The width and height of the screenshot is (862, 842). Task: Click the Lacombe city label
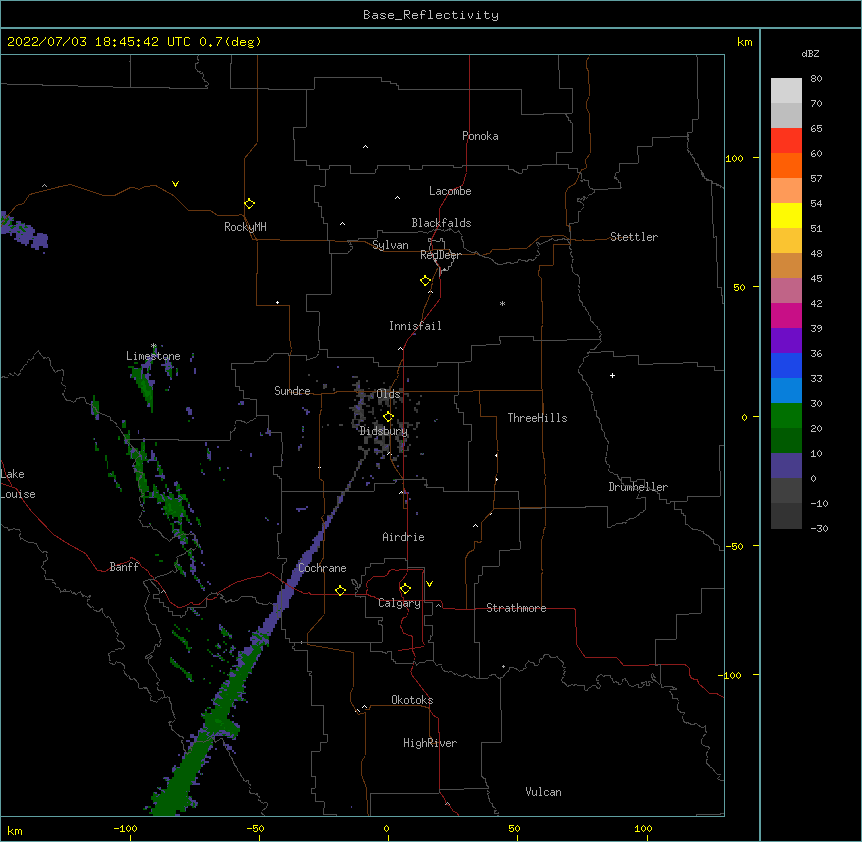click(450, 191)
